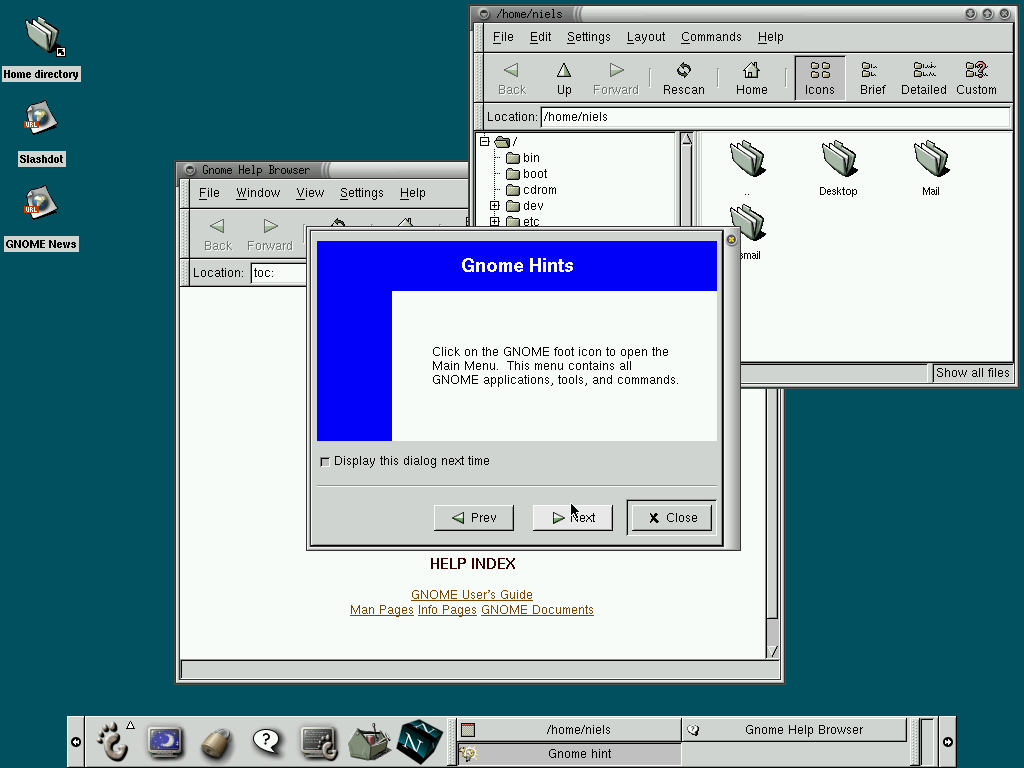1024x768 pixels.
Task: Click the Rescan toolbar icon
Action: pyautogui.click(x=684, y=79)
